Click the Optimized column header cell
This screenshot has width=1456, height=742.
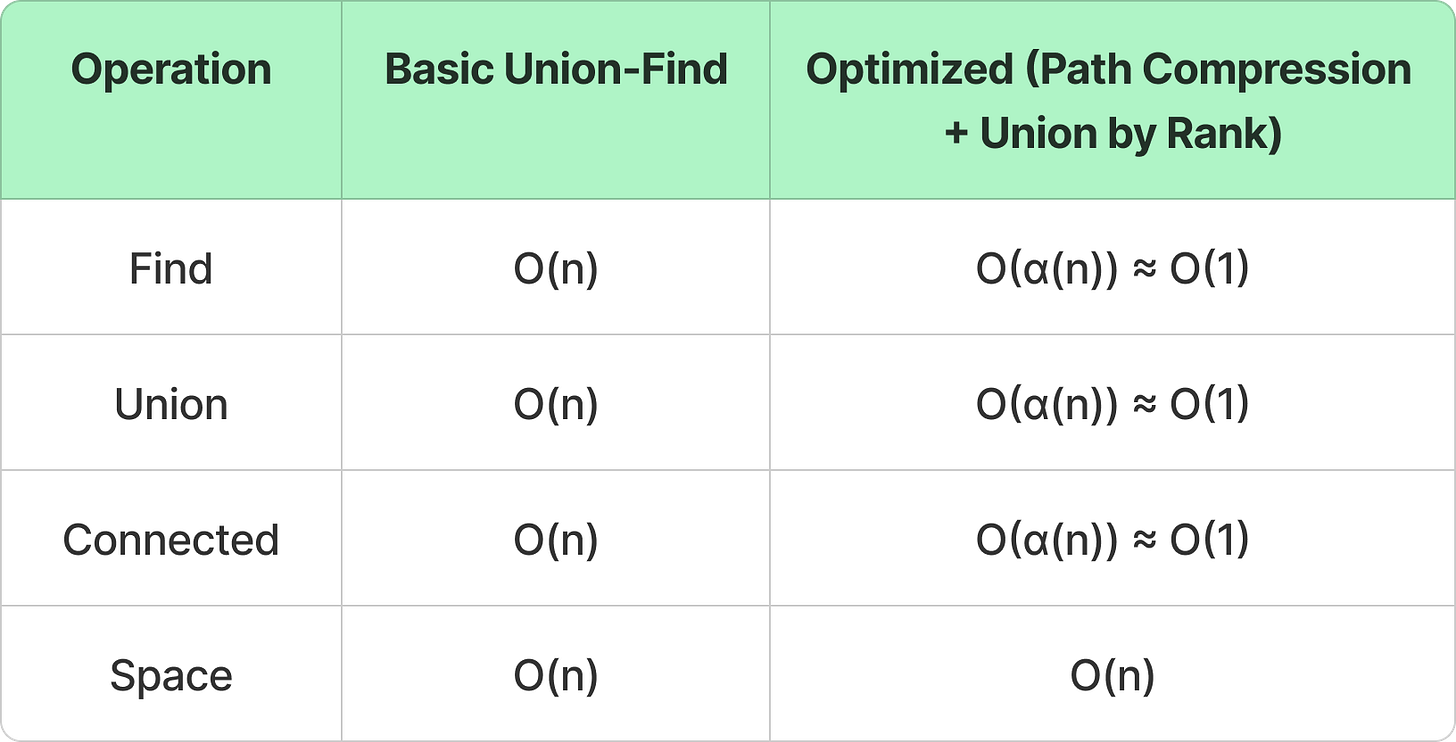(1112, 100)
